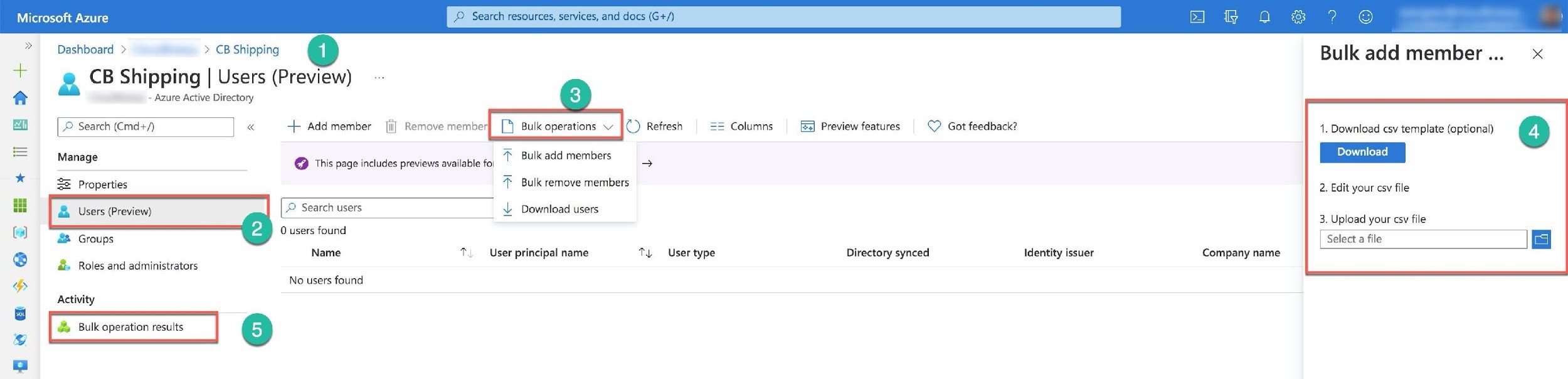Sort by User principal name arrows

[x=645, y=253]
